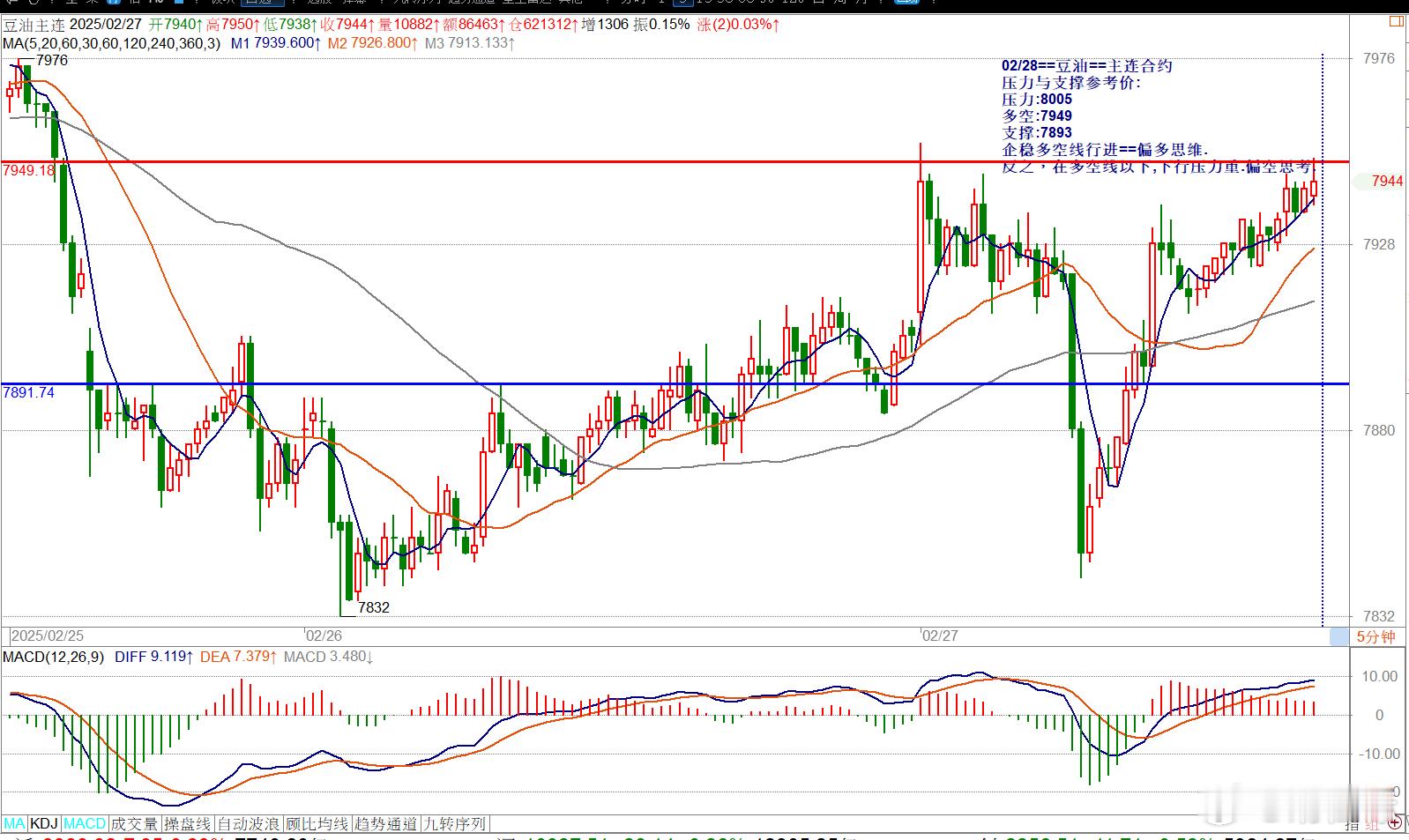Image resolution: width=1409 pixels, height=840 pixels.
Task: Click the 量10882 volume readout
Action: [x=407, y=25]
